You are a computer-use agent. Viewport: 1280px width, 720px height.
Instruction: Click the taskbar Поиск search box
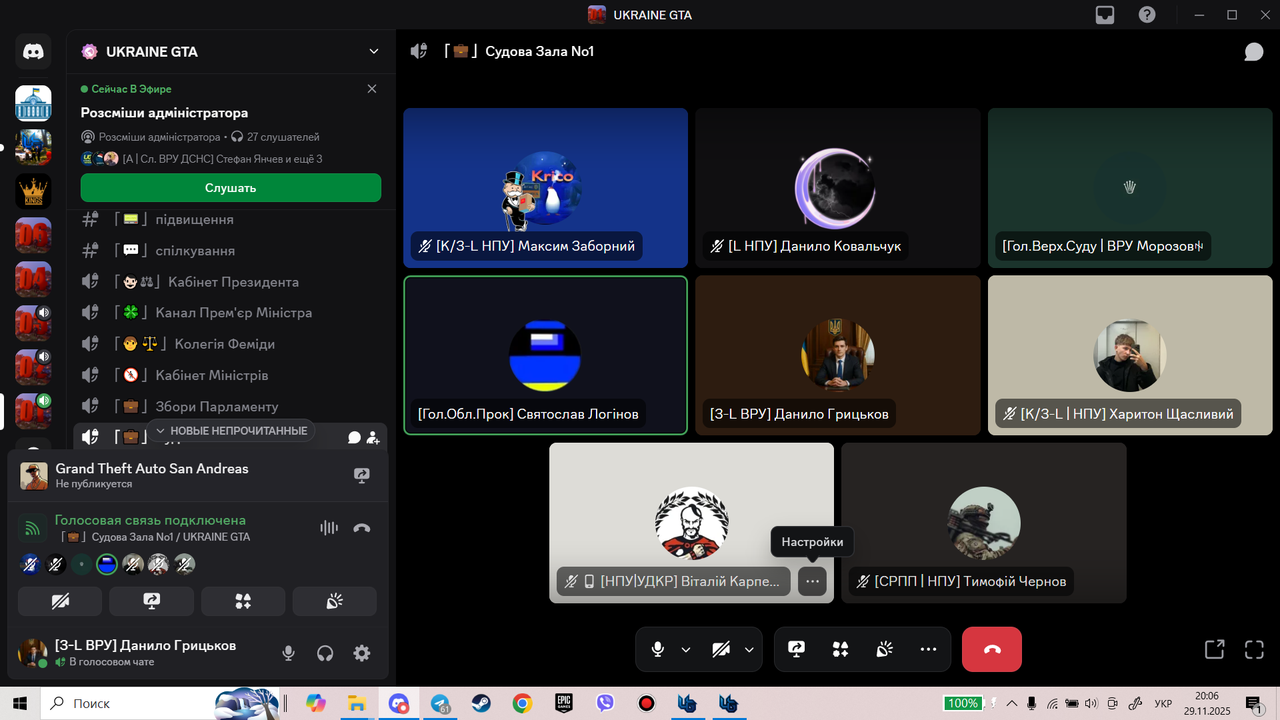point(160,703)
